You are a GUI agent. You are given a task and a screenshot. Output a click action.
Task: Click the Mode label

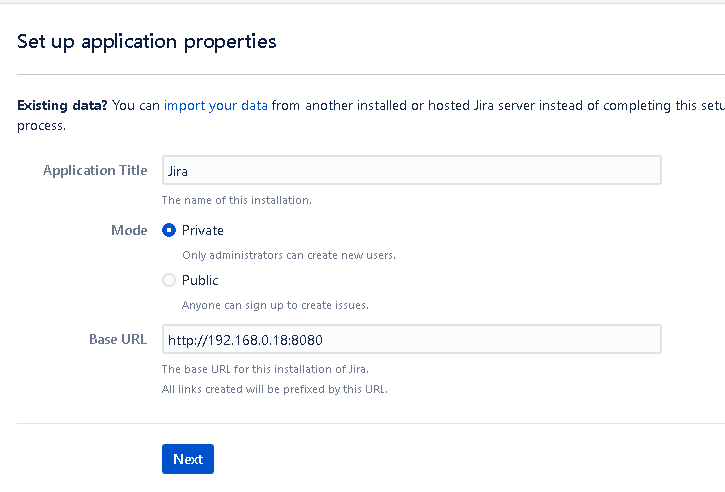click(x=129, y=230)
